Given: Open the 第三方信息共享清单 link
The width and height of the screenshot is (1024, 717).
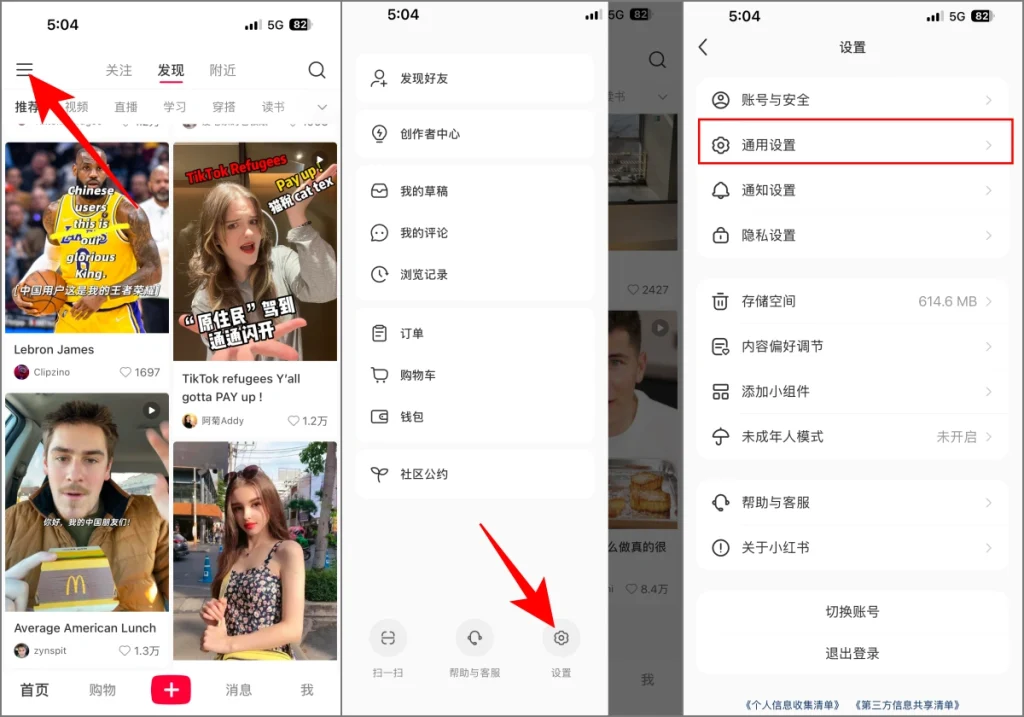Looking at the screenshot, I should (907, 705).
